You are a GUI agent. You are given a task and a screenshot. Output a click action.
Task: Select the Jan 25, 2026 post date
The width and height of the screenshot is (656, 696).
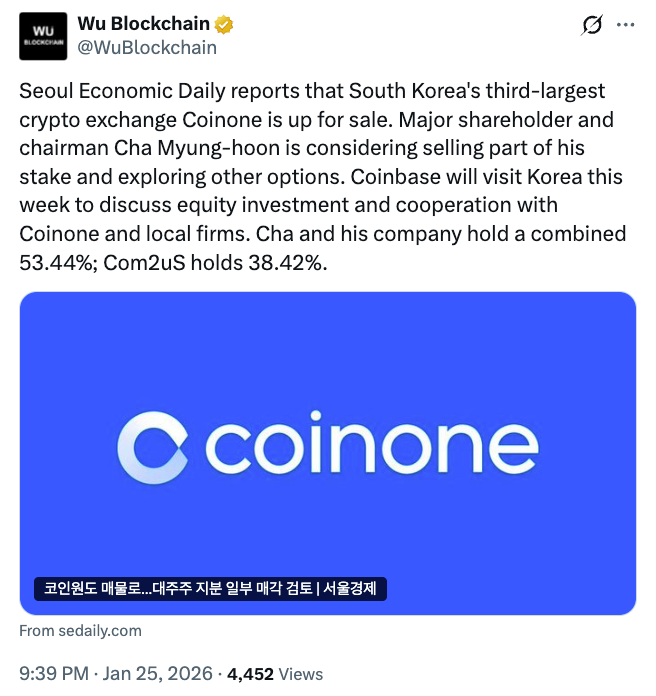[160, 674]
